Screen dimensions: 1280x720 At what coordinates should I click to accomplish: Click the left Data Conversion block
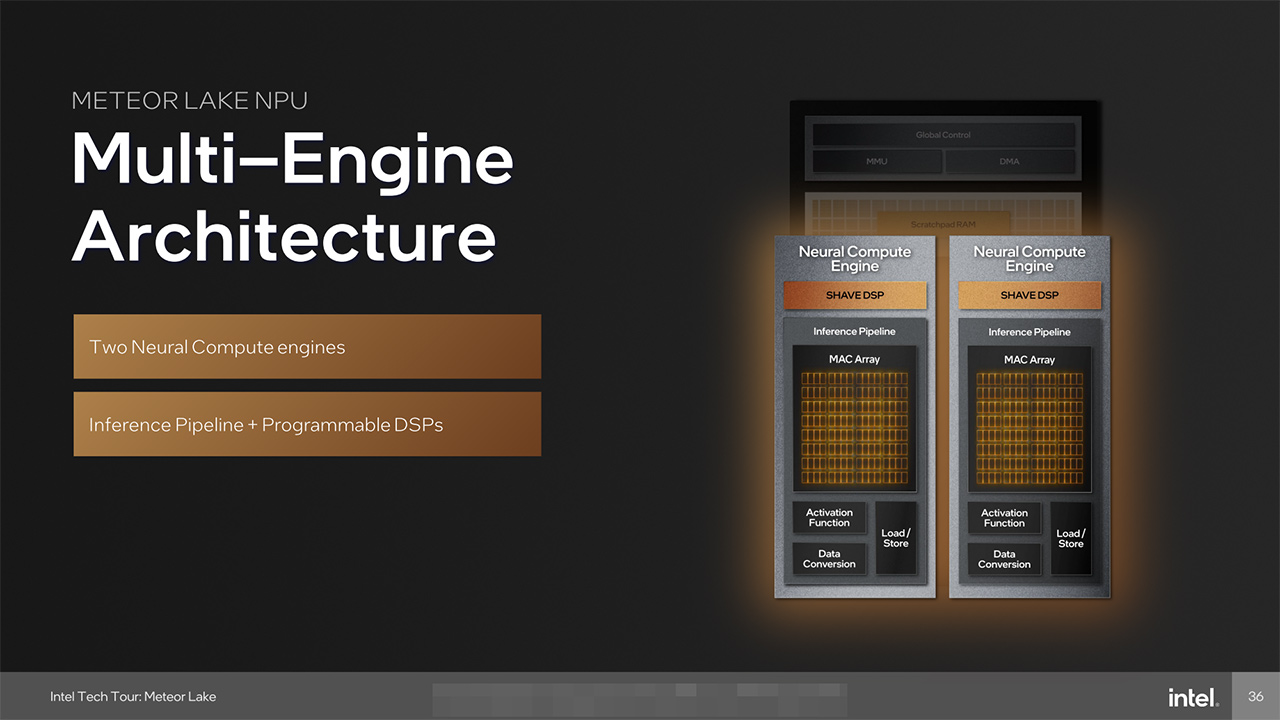coord(829,559)
